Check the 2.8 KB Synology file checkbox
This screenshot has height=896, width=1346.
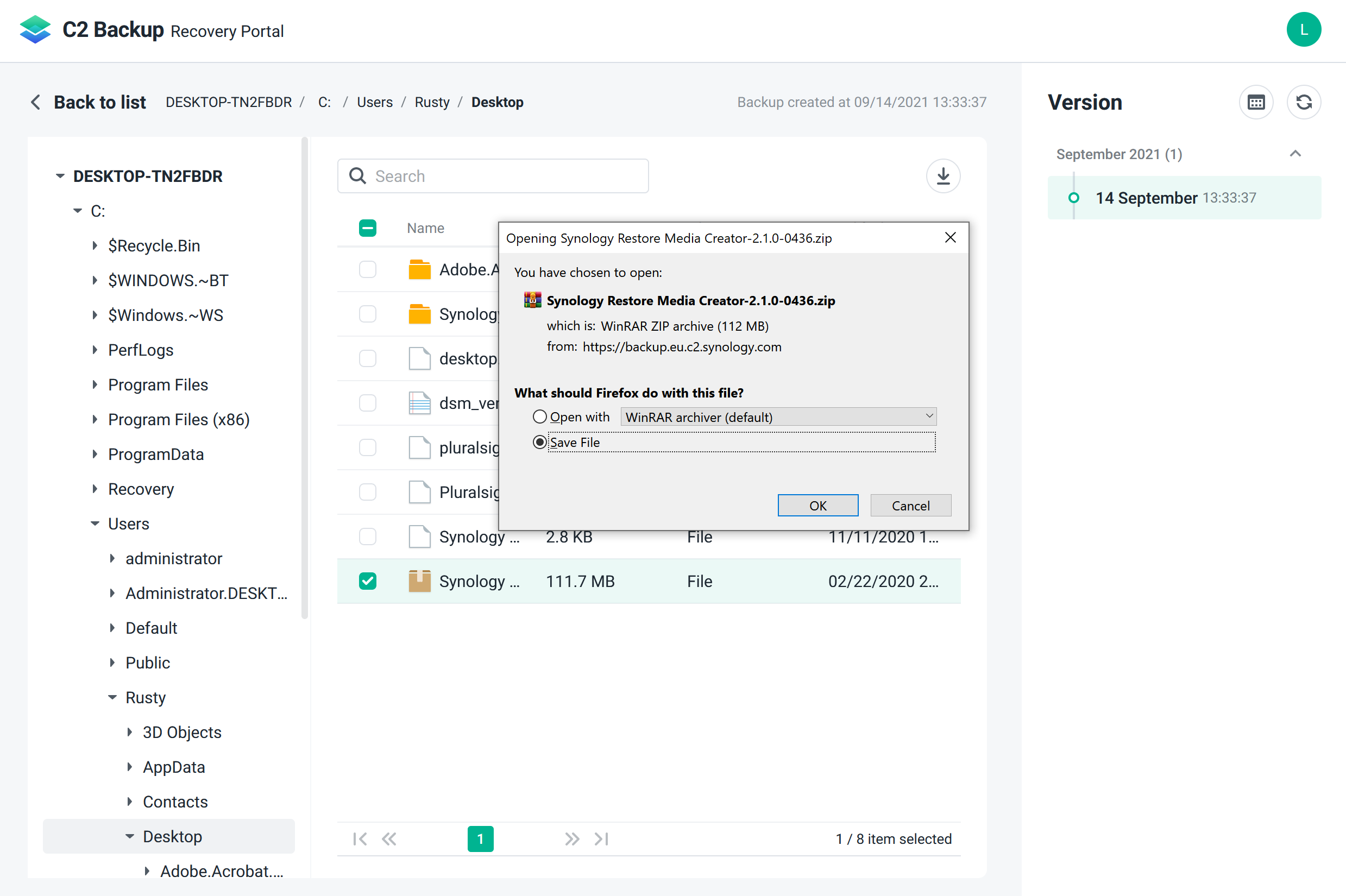[x=368, y=537]
